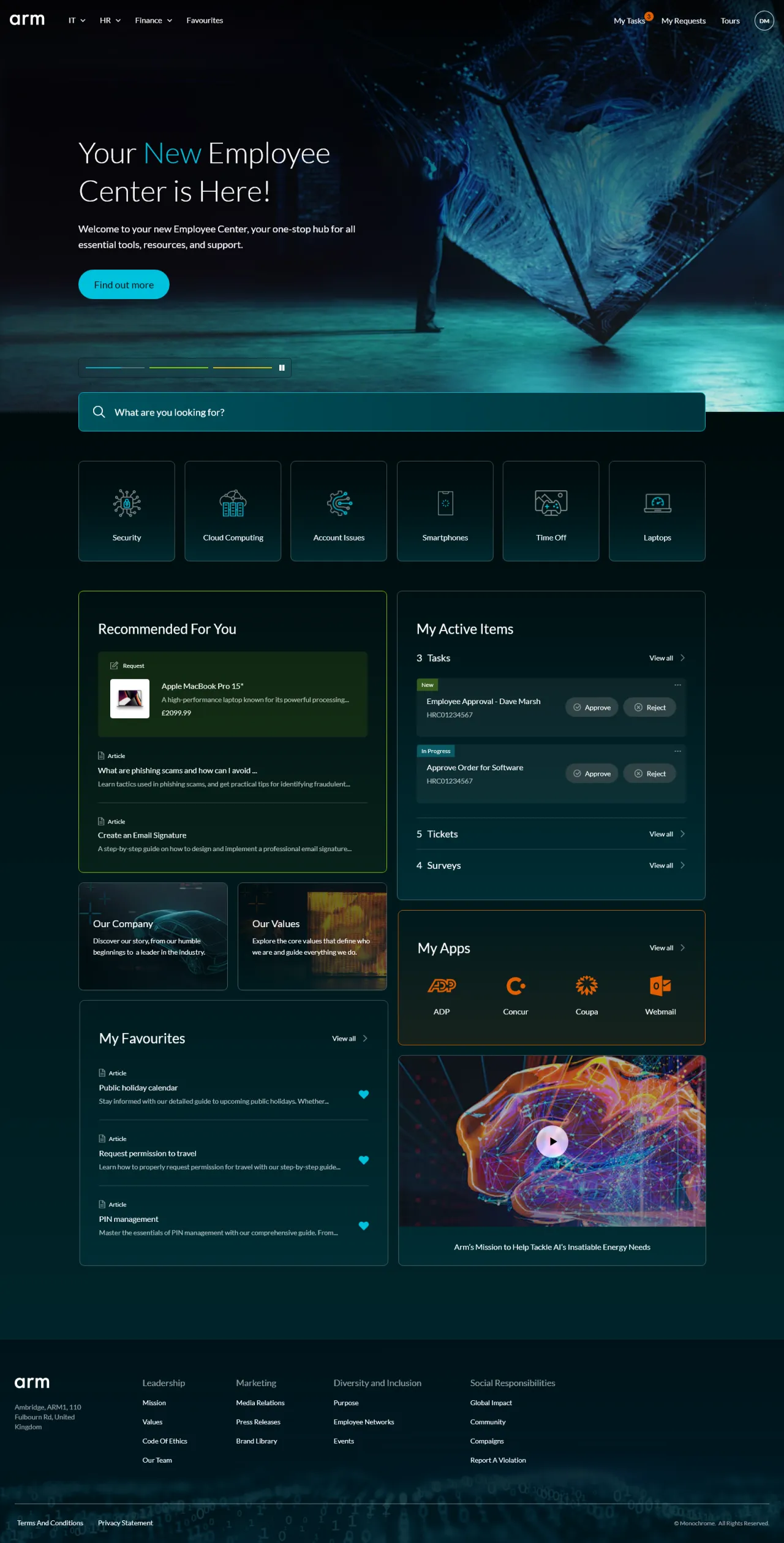Open Code Of Ethics footer link

click(x=165, y=1441)
